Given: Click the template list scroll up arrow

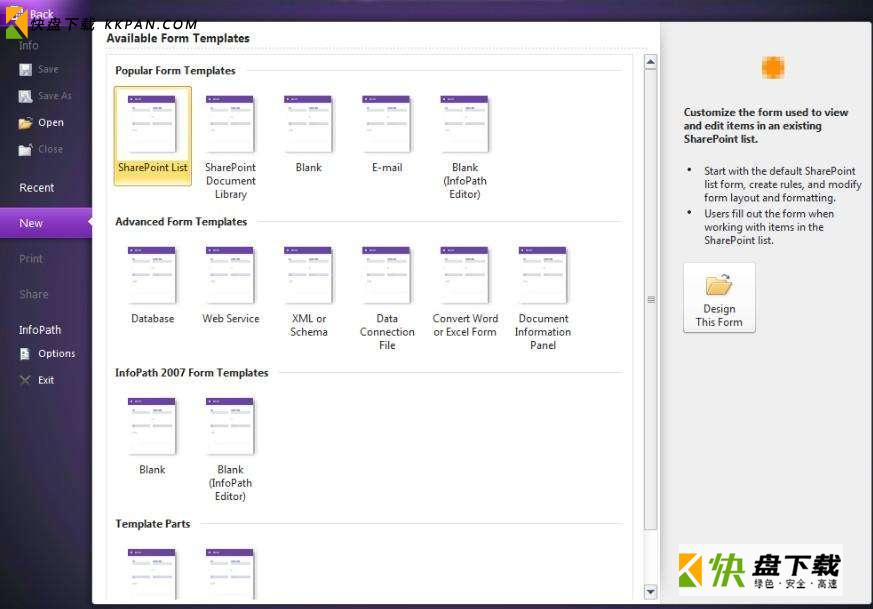Looking at the screenshot, I should click(x=650, y=62).
